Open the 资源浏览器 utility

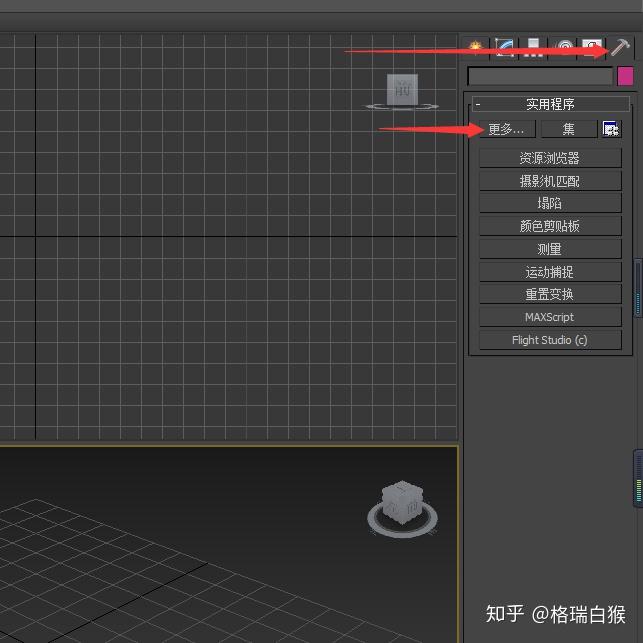550,158
